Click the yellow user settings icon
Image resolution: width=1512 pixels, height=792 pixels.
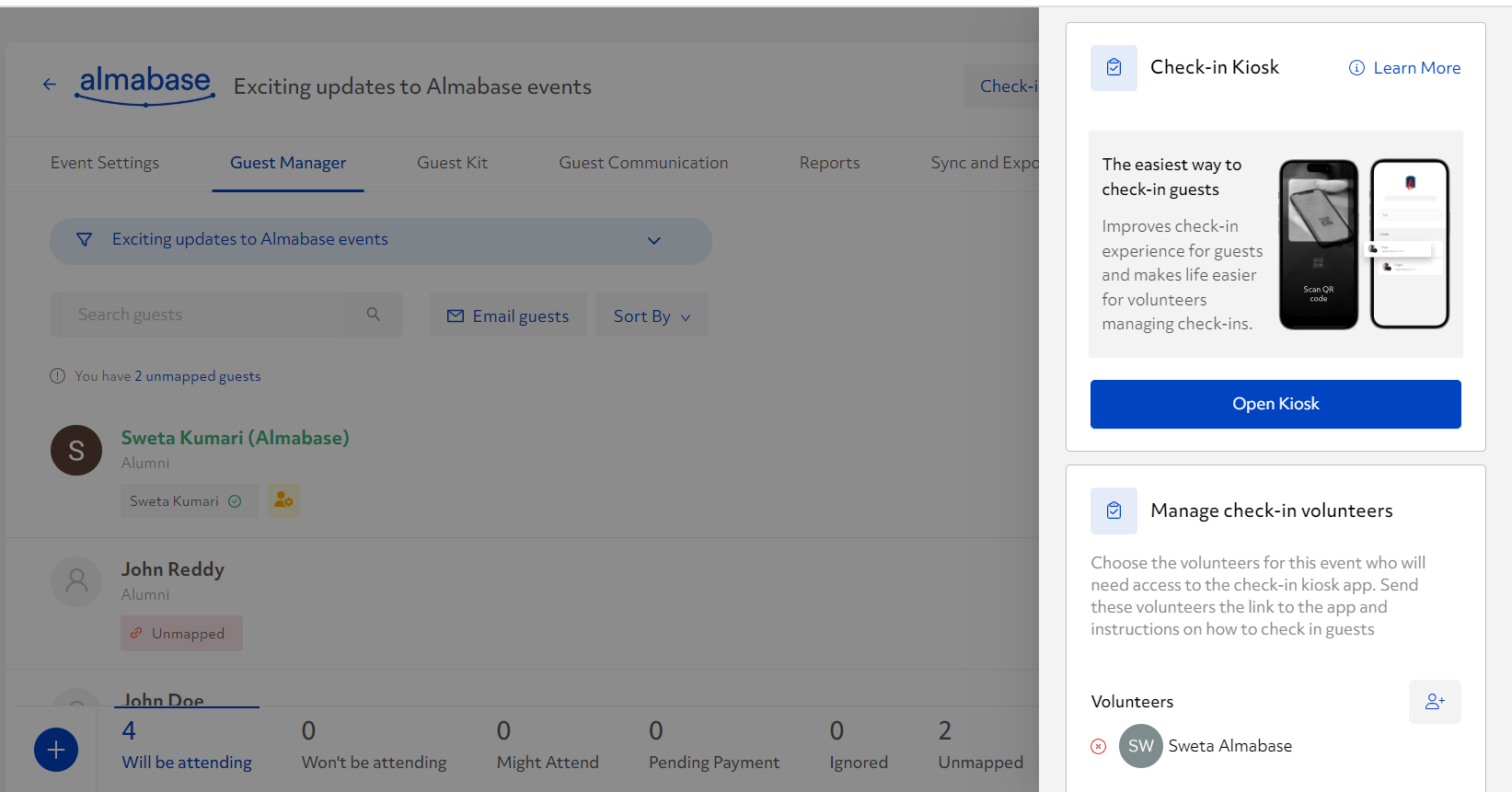click(x=283, y=500)
